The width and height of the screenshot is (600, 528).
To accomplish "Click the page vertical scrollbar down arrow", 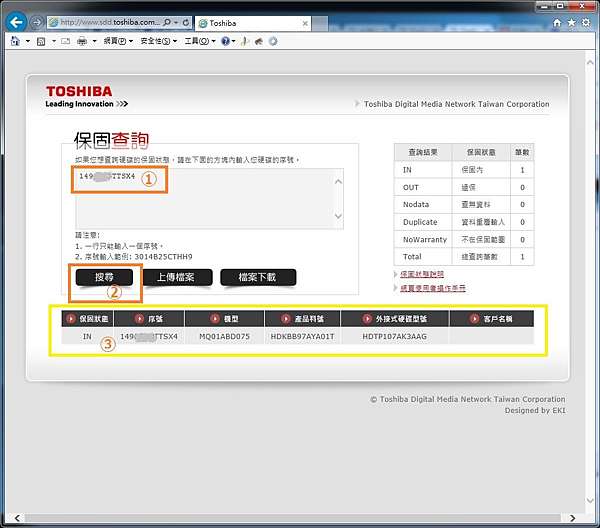I will 590,500.
